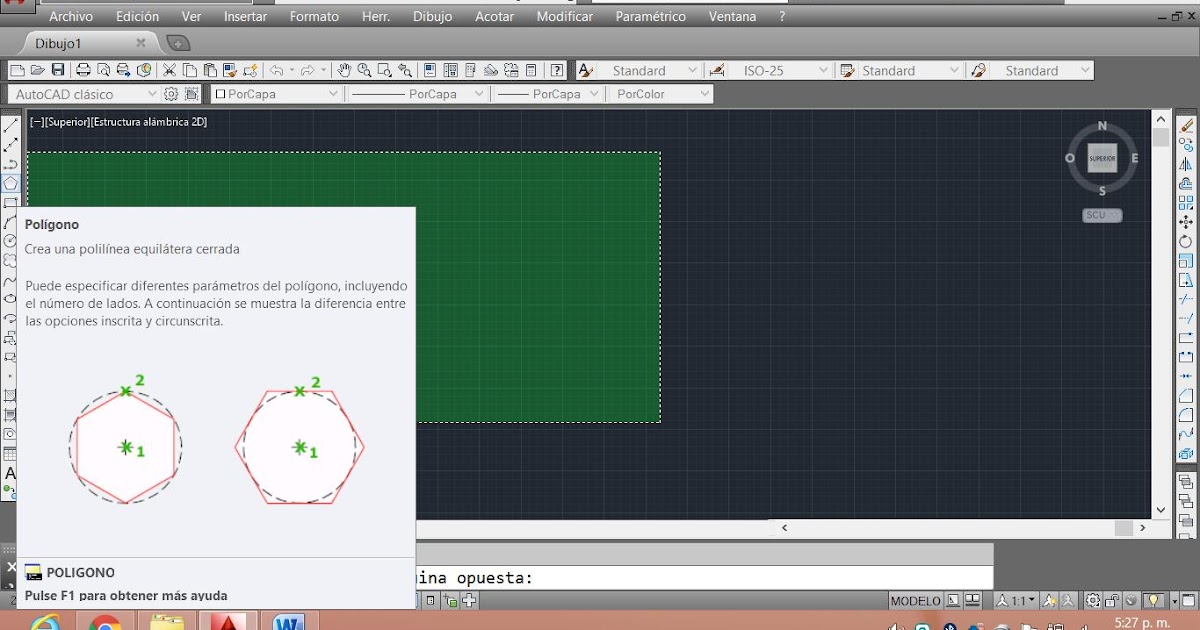This screenshot has height=630, width=1200.
Task: Click the Zoom Realtime icon
Action: coord(363,70)
